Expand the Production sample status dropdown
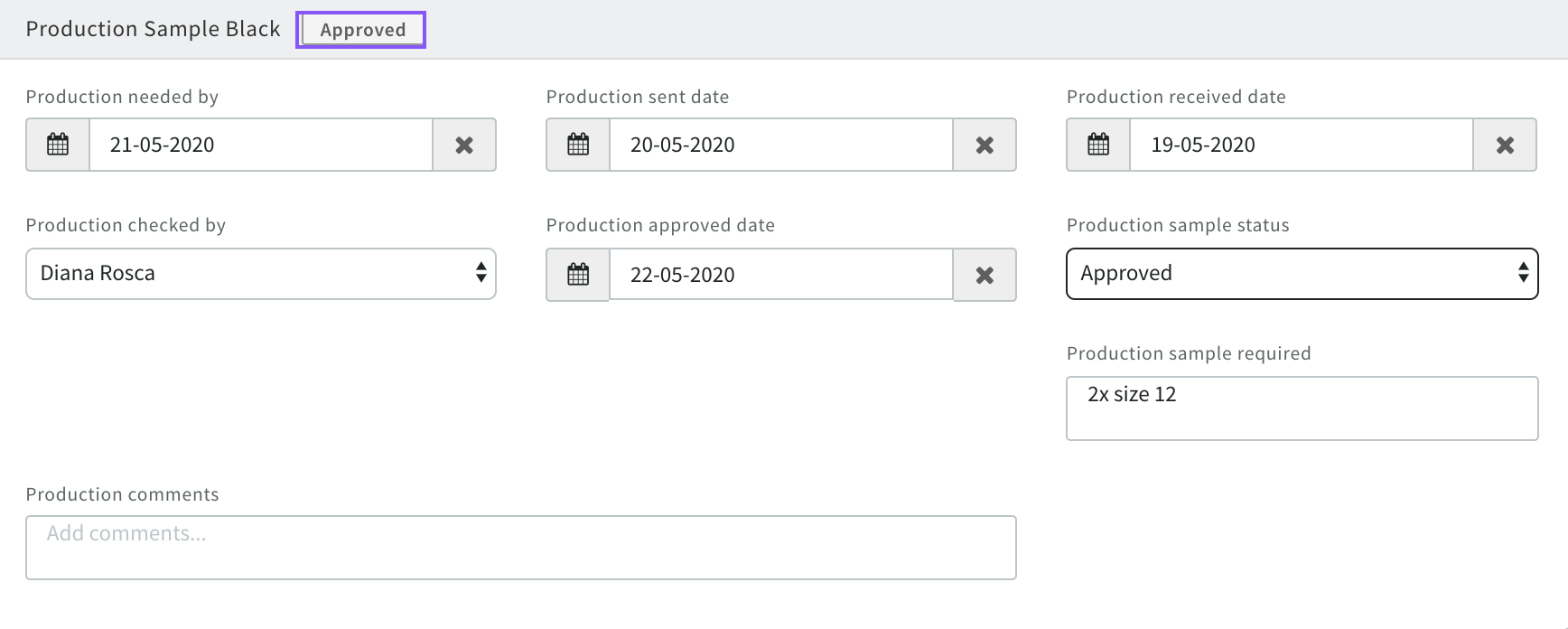This screenshot has height=629, width=1568. click(x=1302, y=274)
